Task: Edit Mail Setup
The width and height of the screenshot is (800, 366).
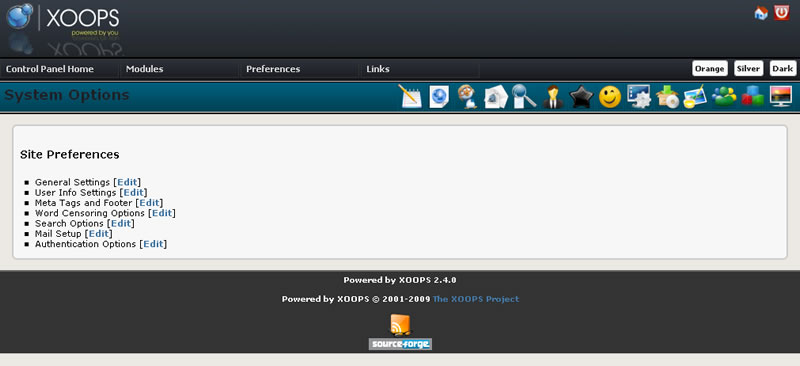Action: click(99, 233)
